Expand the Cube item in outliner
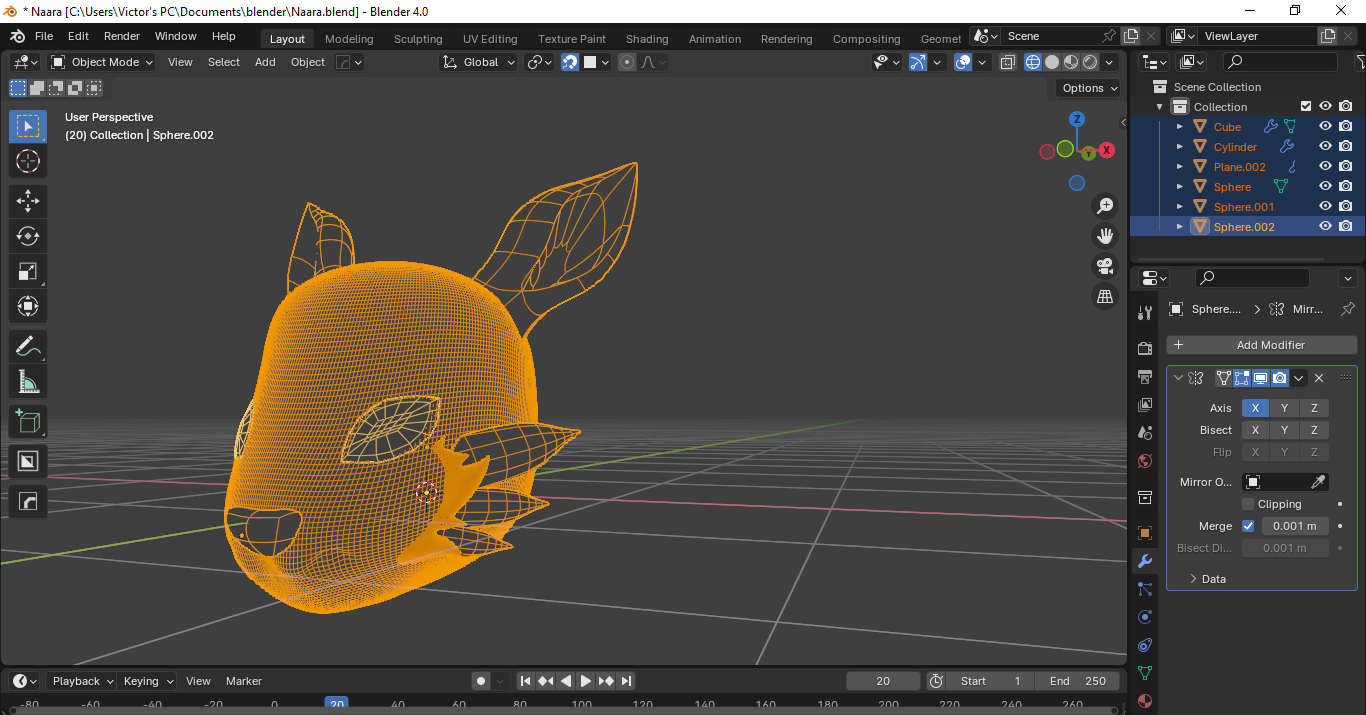The image size is (1366, 715). click(x=1180, y=127)
